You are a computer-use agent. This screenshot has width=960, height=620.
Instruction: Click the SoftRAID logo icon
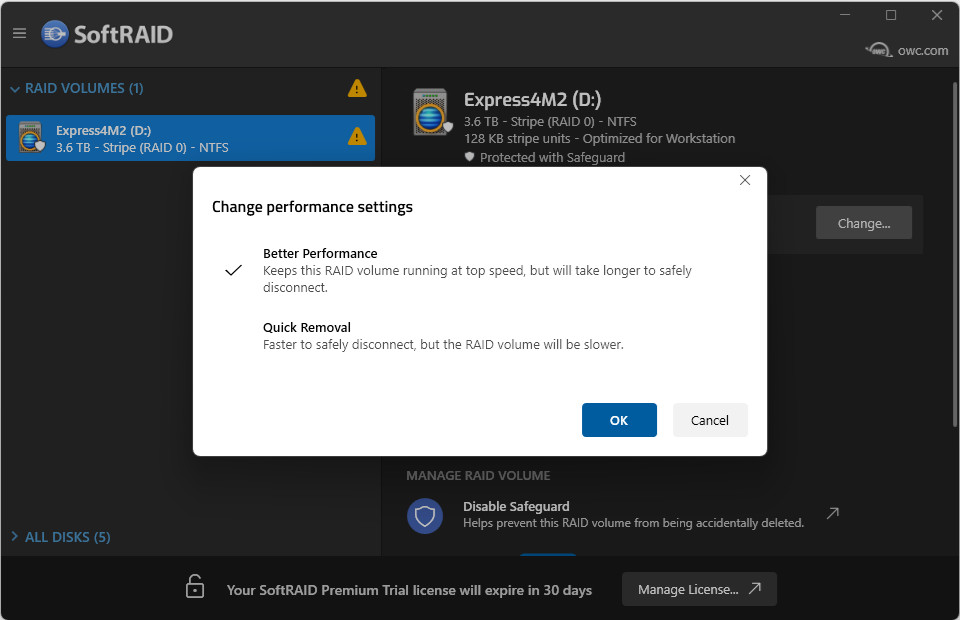tap(54, 34)
